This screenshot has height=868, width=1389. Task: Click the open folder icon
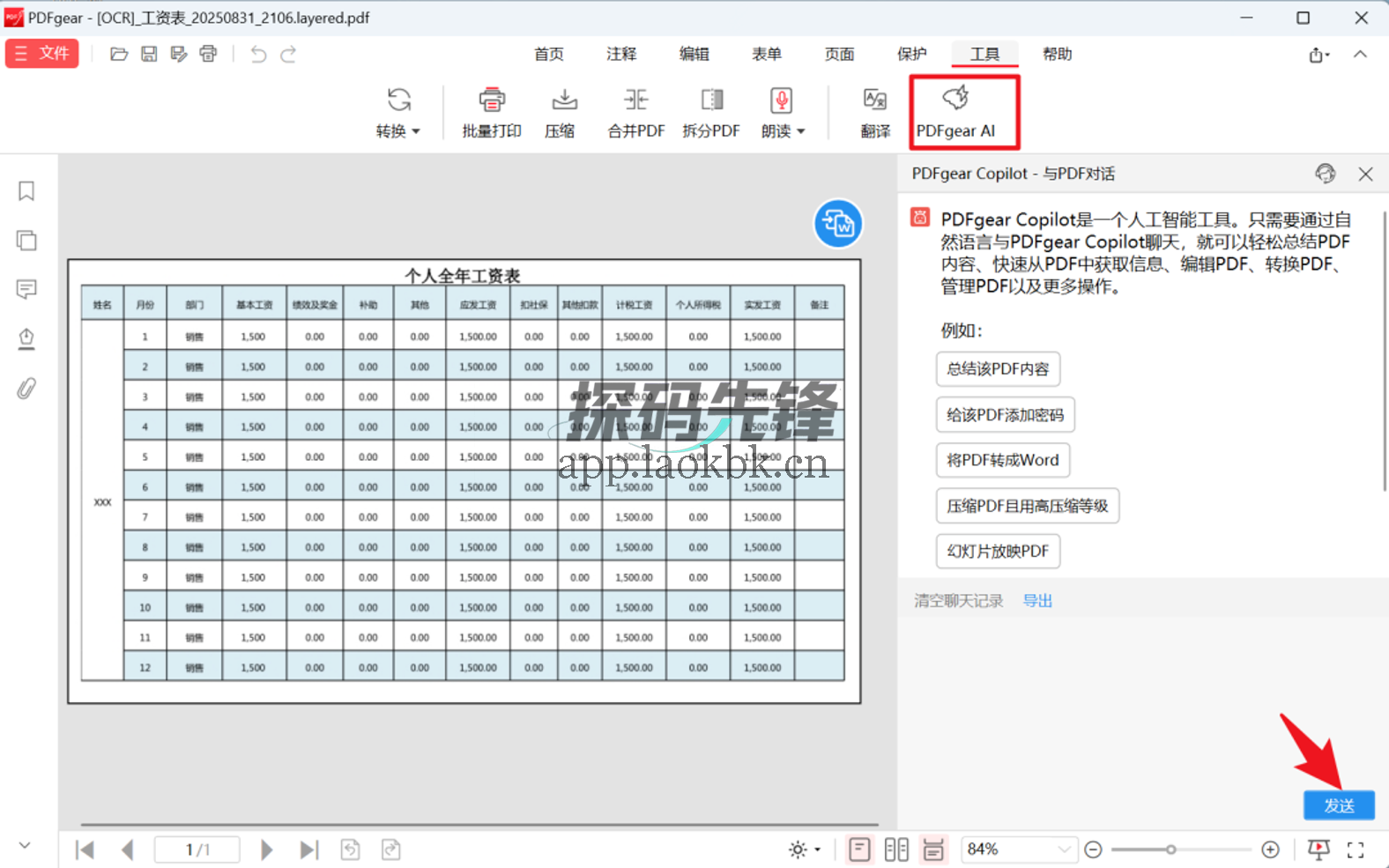tap(119, 55)
